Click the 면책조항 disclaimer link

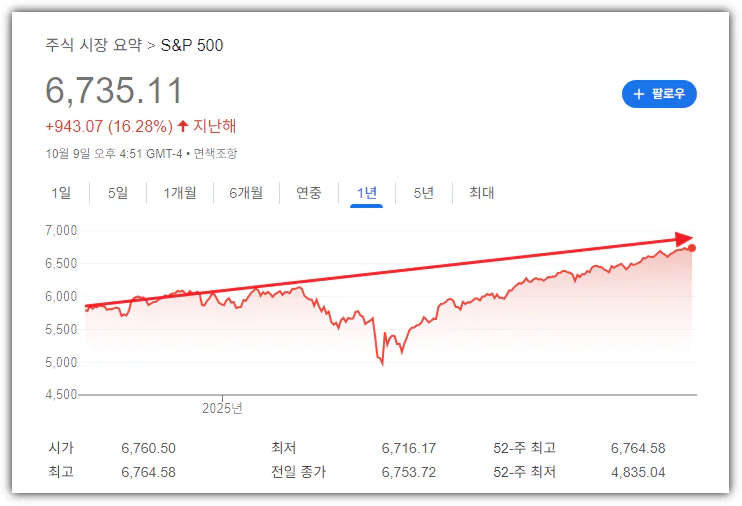[x=215, y=153]
